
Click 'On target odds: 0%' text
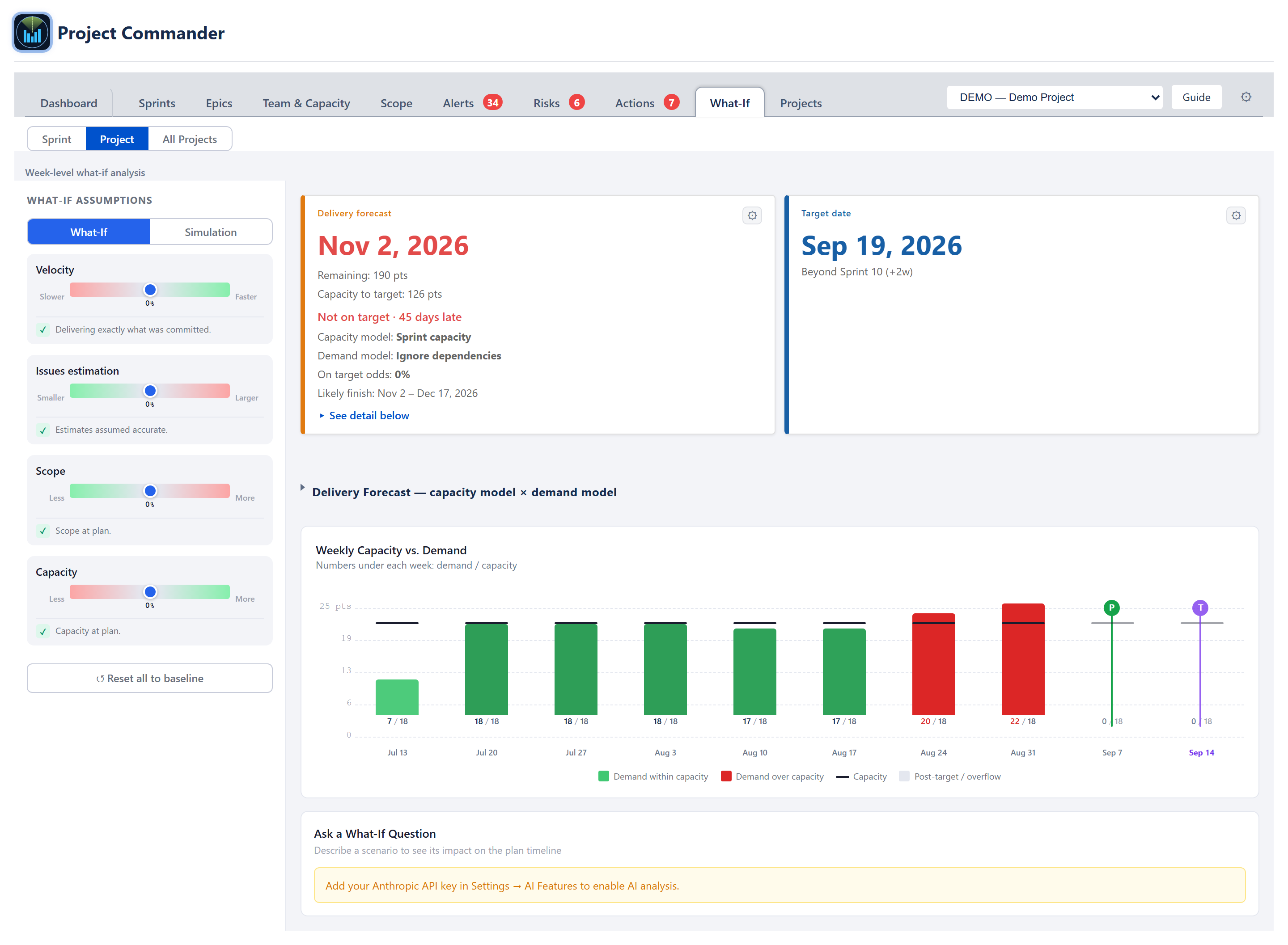tap(364, 375)
